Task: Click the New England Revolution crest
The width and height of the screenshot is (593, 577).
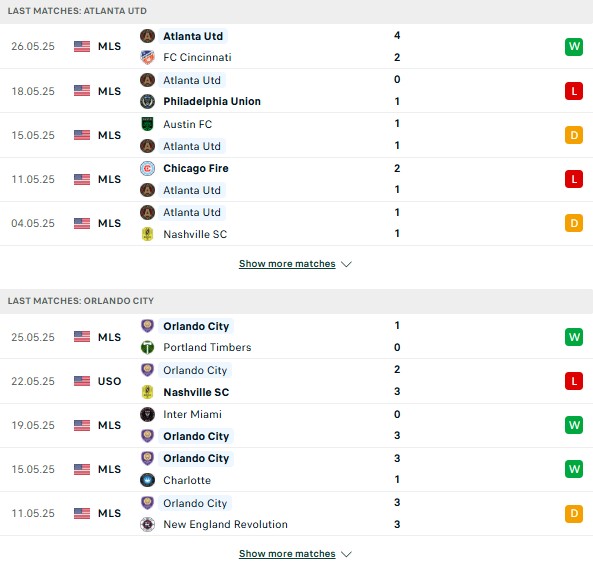Action: click(x=147, y=524)
